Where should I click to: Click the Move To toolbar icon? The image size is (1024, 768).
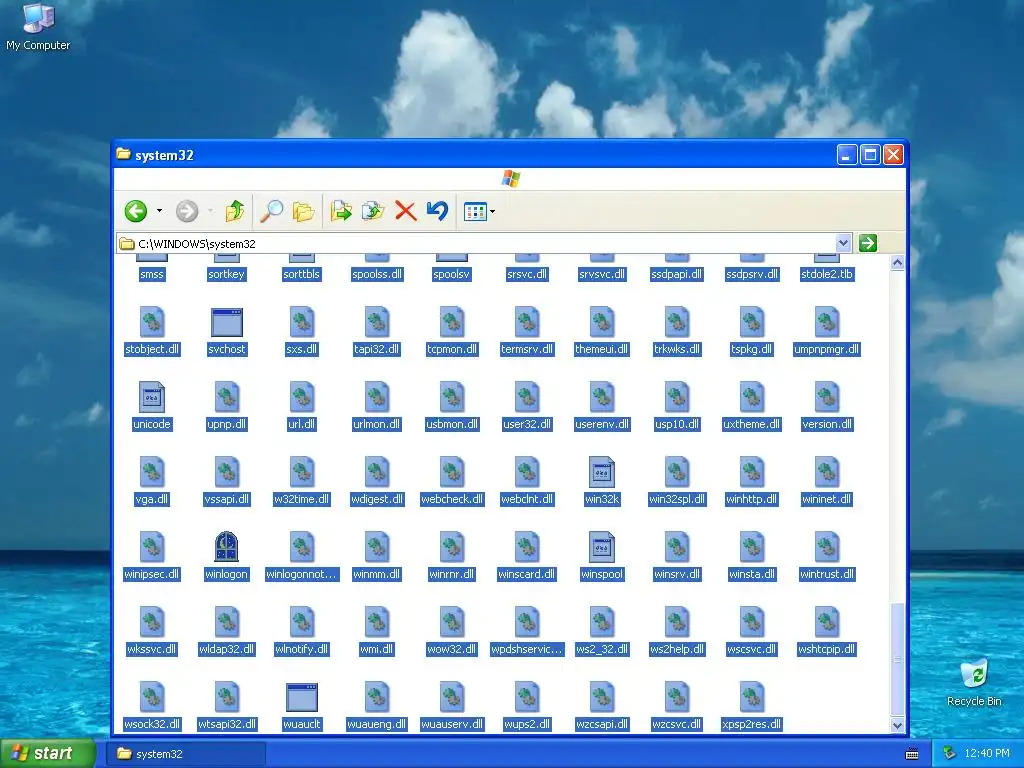341,211
